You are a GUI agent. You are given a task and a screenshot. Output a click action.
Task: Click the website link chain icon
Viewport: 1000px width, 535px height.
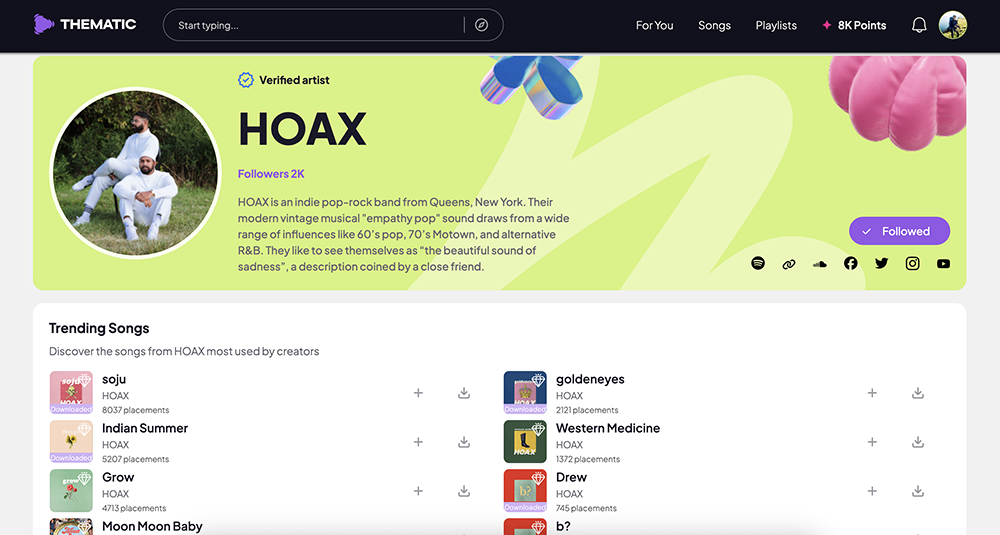(789, 264)
